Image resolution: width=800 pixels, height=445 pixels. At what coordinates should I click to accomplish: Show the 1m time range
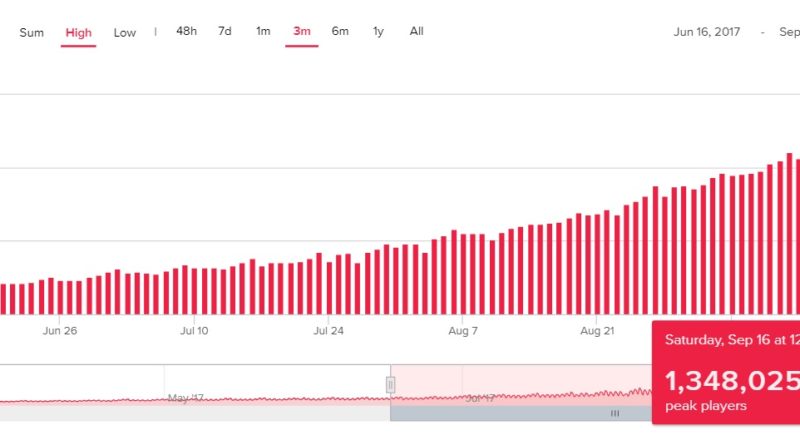tap(263, 31)
